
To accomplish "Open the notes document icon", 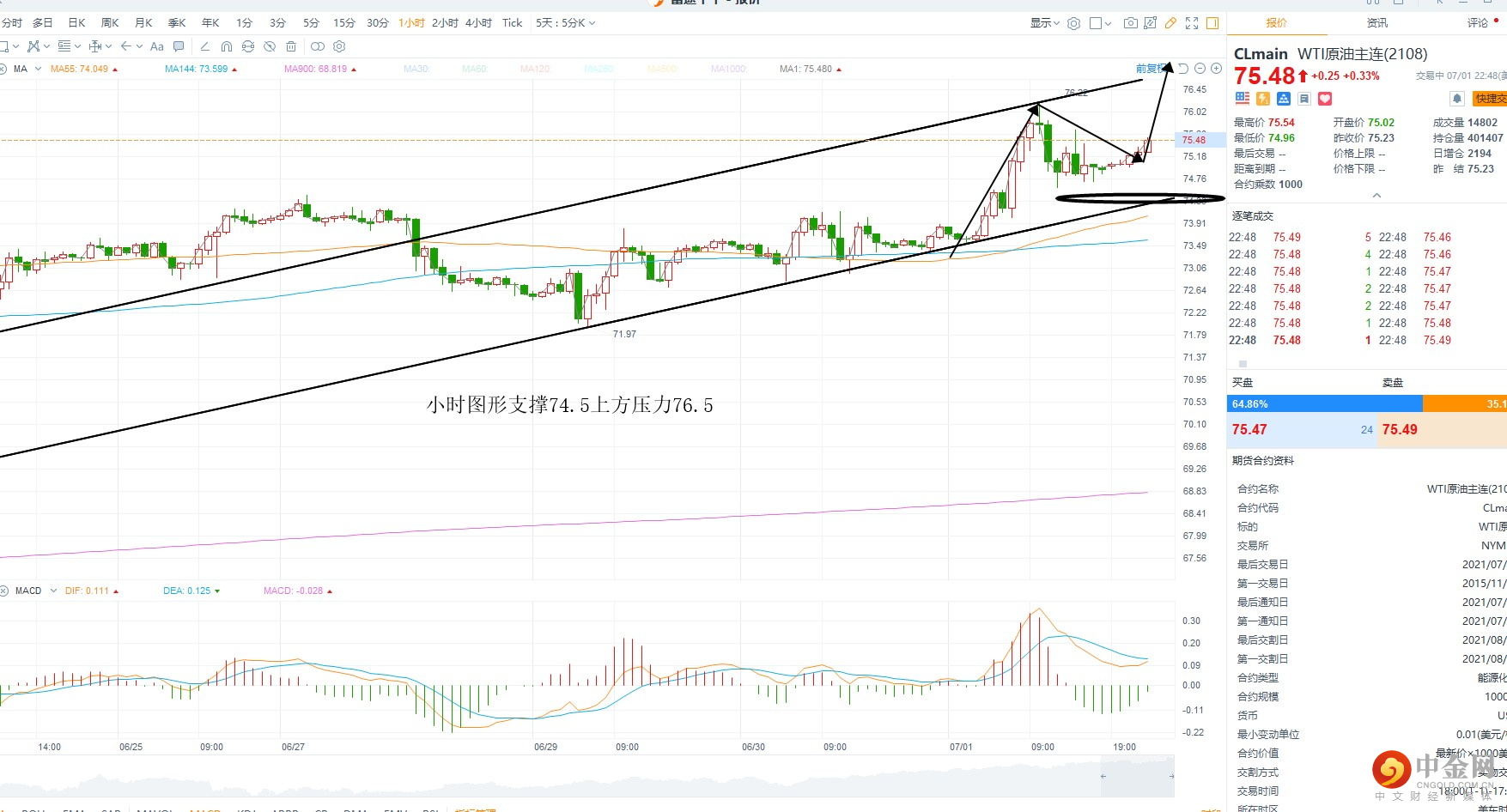I will (x=1304, y=99).
